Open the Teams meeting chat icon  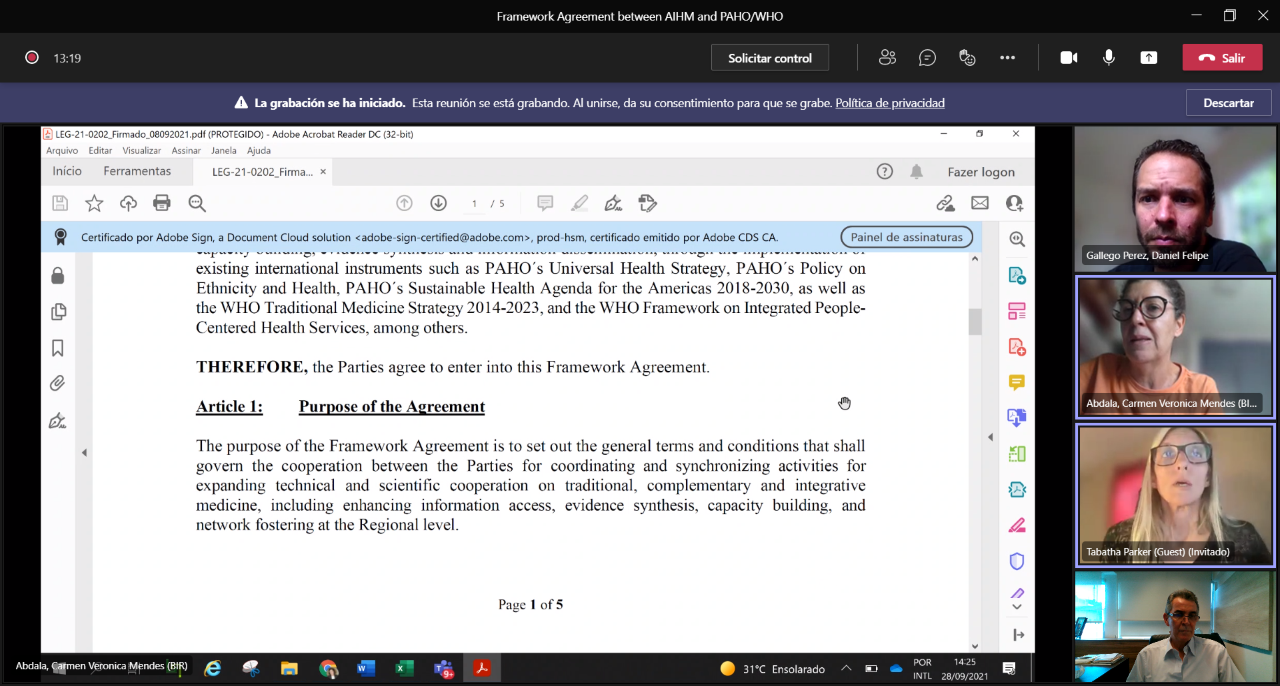pos(927,58)
